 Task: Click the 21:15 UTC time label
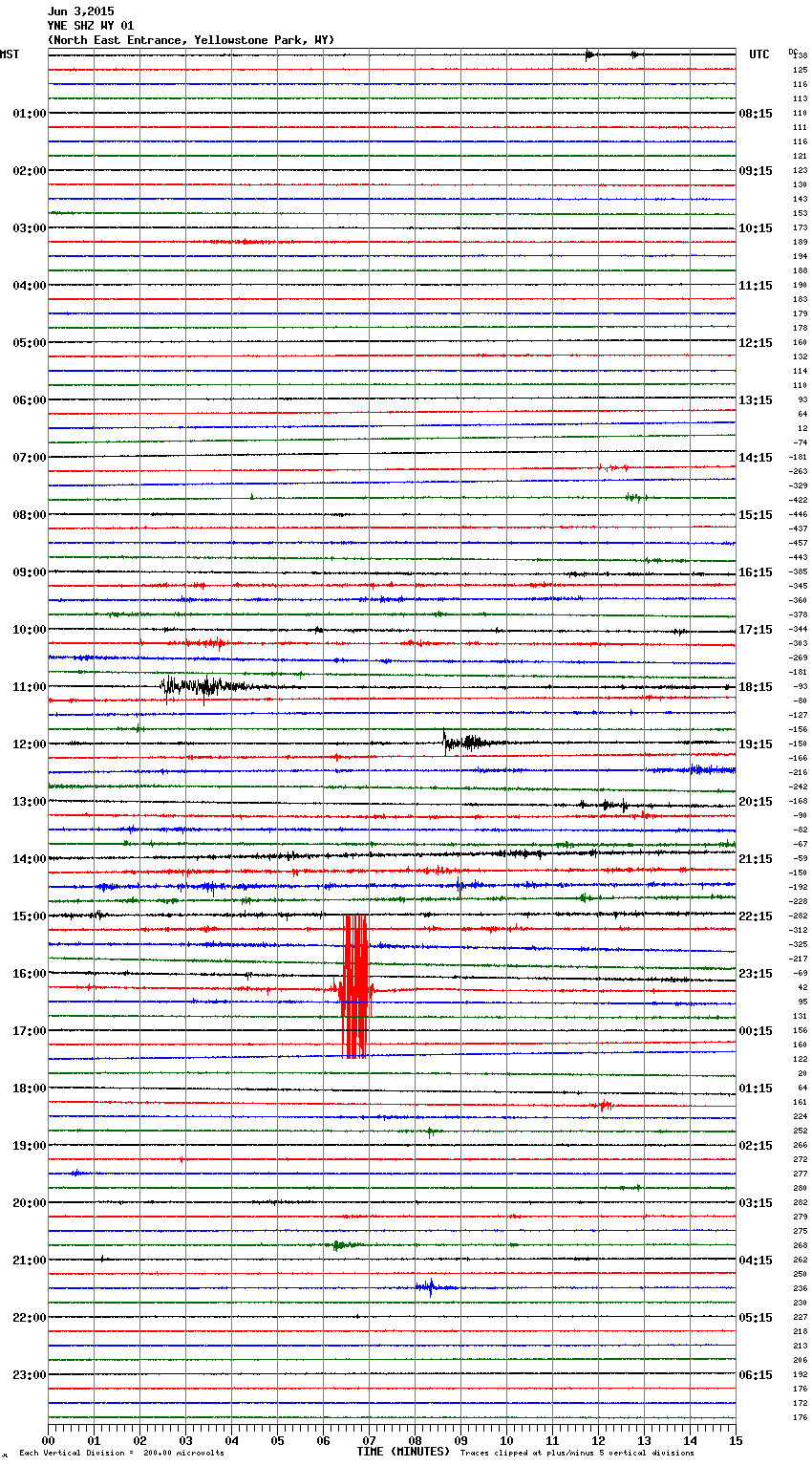(x=756, y=859)
